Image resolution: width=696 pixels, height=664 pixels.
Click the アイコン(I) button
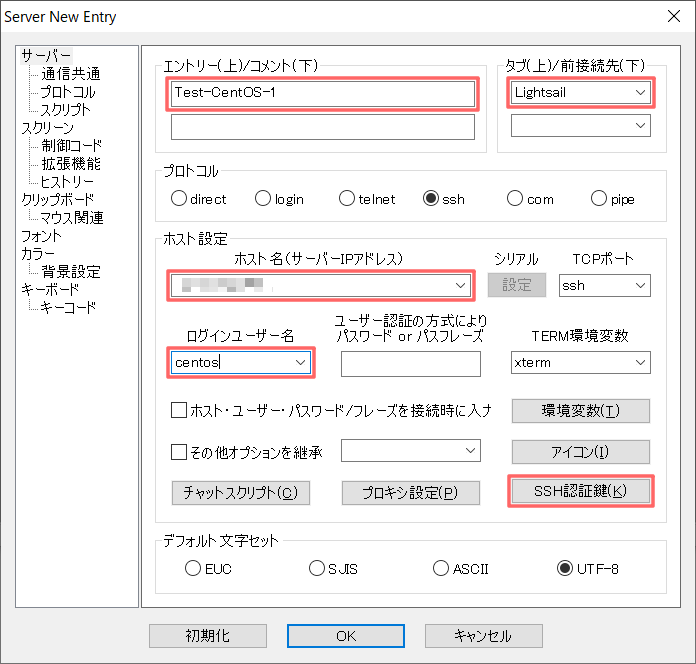pyautogui.click(x=581, y=452)
